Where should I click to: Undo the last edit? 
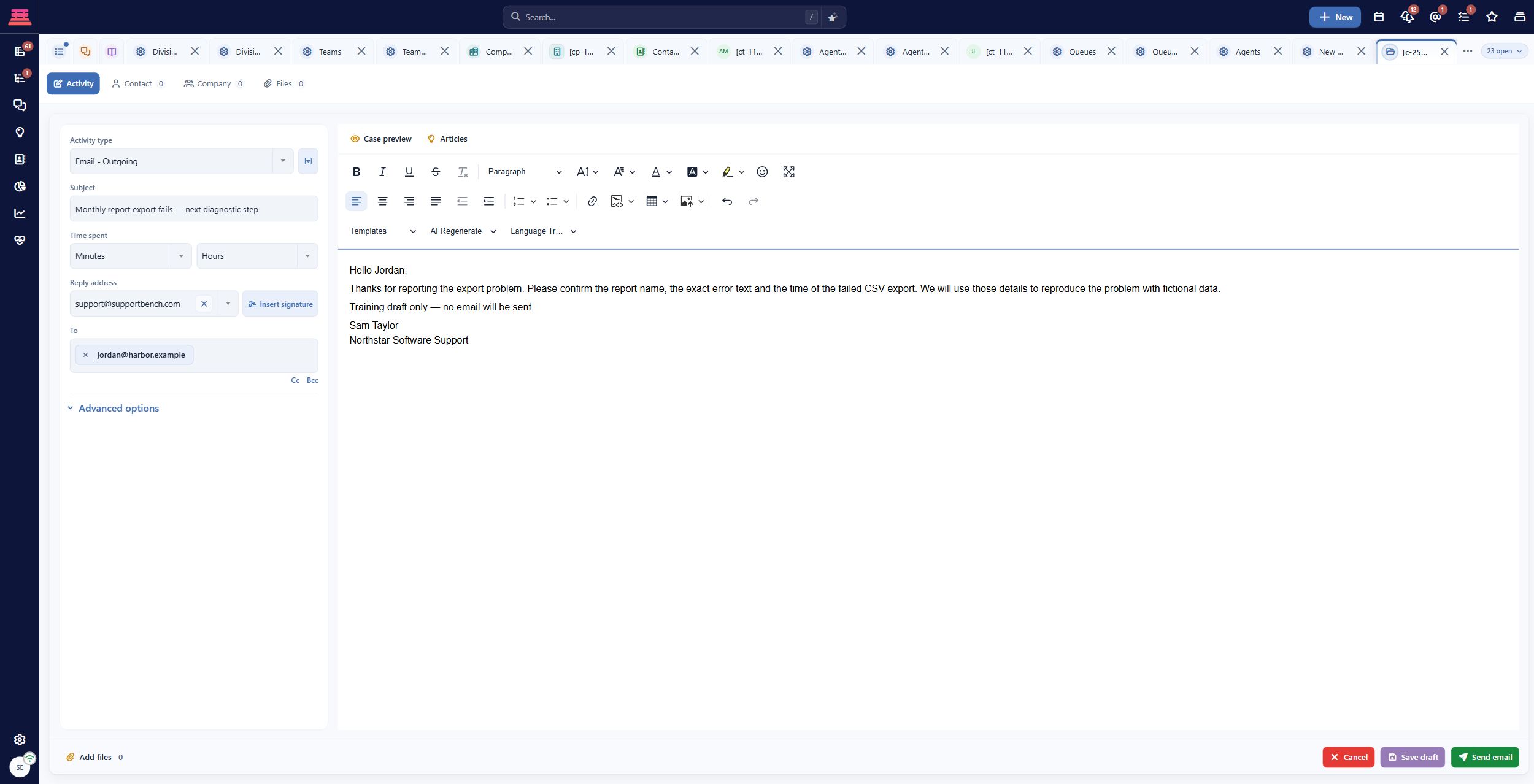[727, 201]
